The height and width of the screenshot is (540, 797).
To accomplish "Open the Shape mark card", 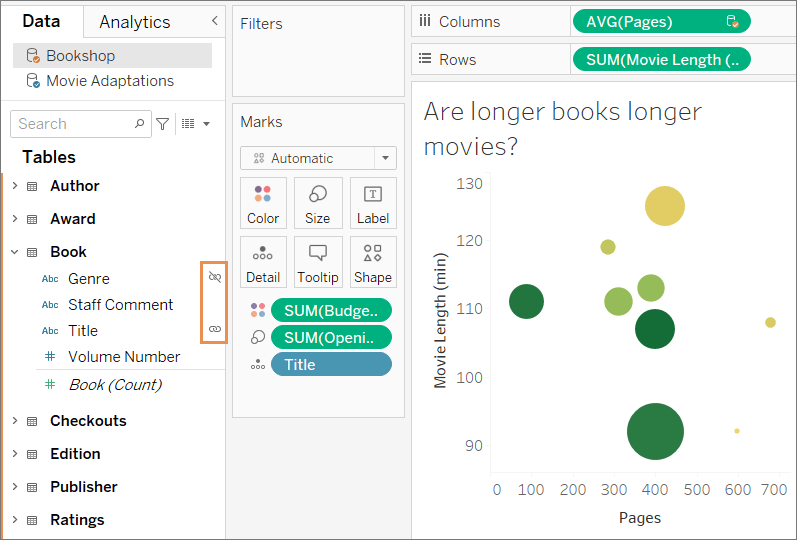I will tap(373, 262).
